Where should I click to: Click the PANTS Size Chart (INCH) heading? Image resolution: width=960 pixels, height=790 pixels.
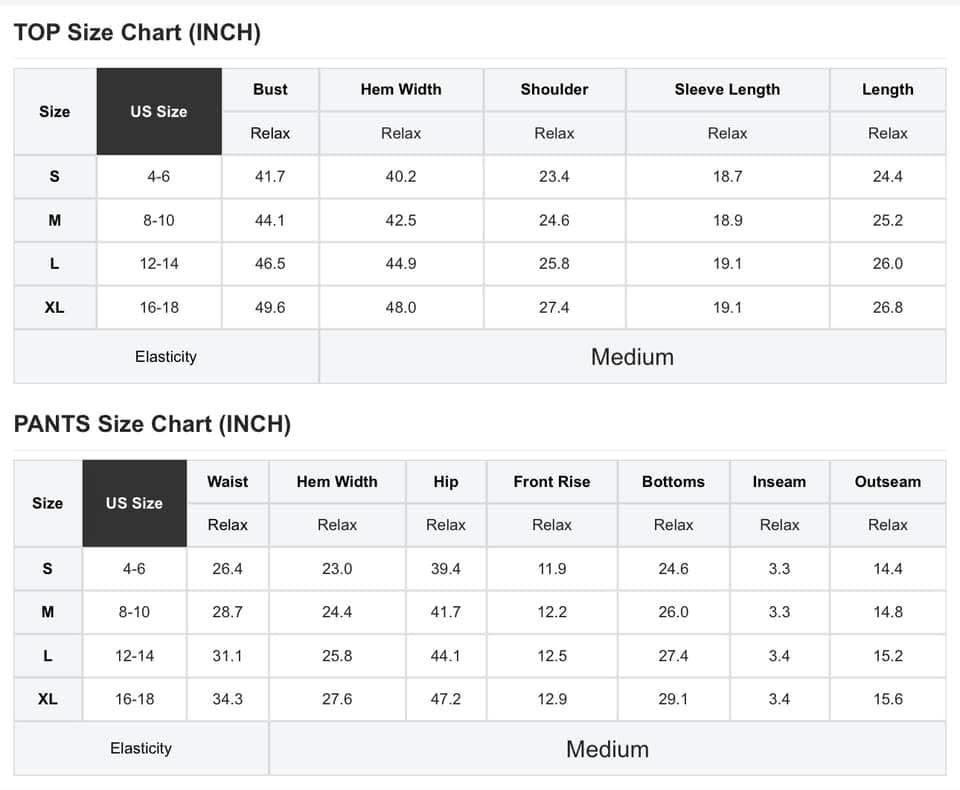[152, 424]
